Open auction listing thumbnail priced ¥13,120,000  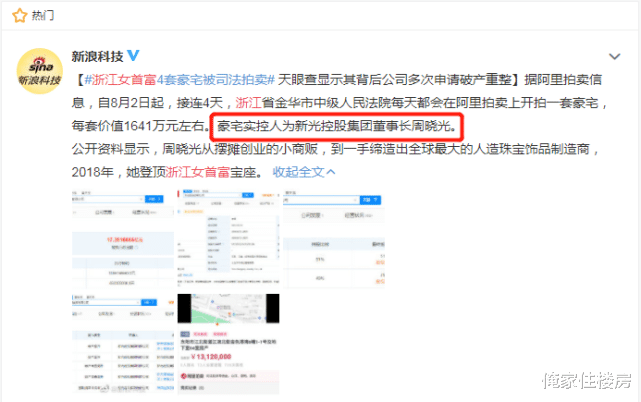[229, 344]
